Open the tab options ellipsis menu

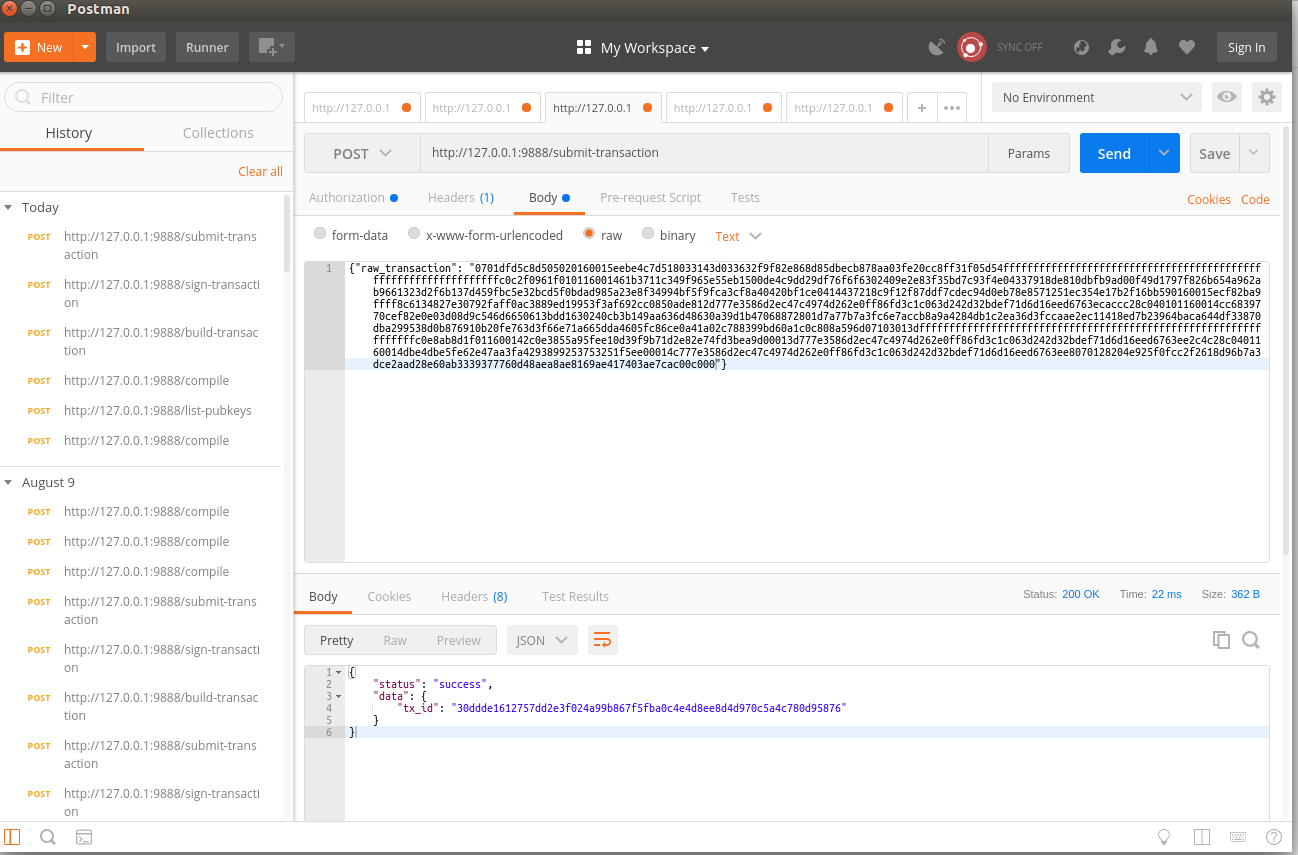(951, 108)
